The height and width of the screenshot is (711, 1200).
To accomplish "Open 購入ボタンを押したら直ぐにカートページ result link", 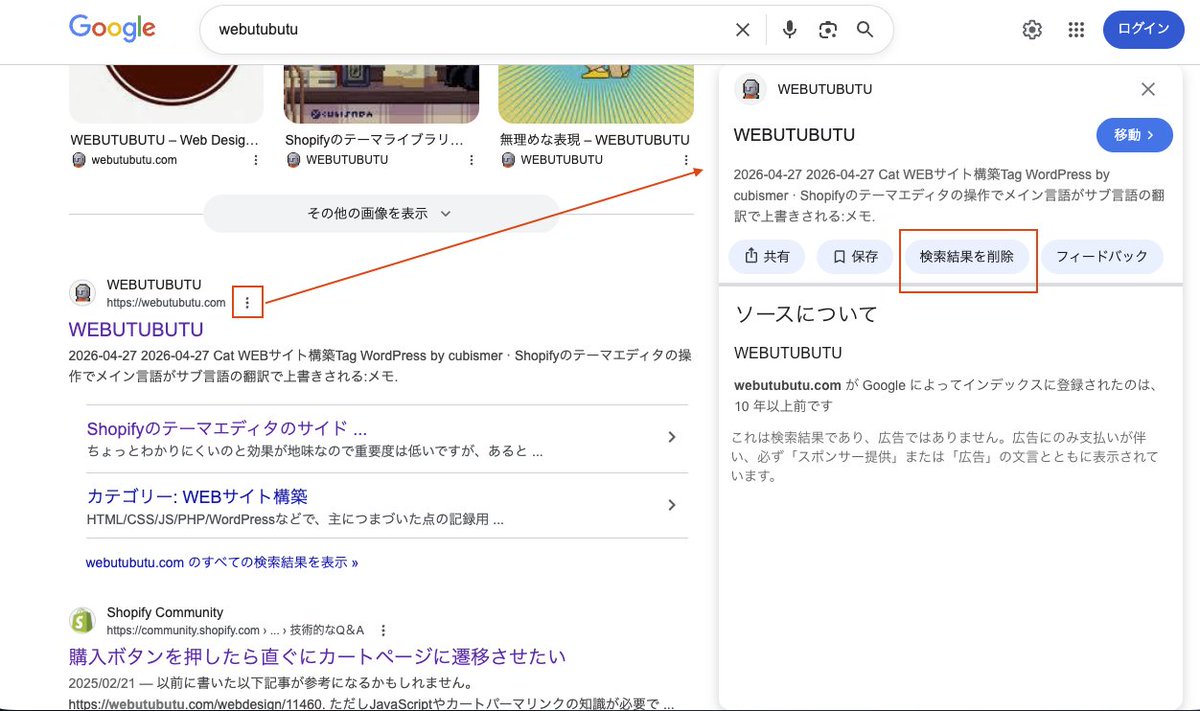I will pos(317,657).
